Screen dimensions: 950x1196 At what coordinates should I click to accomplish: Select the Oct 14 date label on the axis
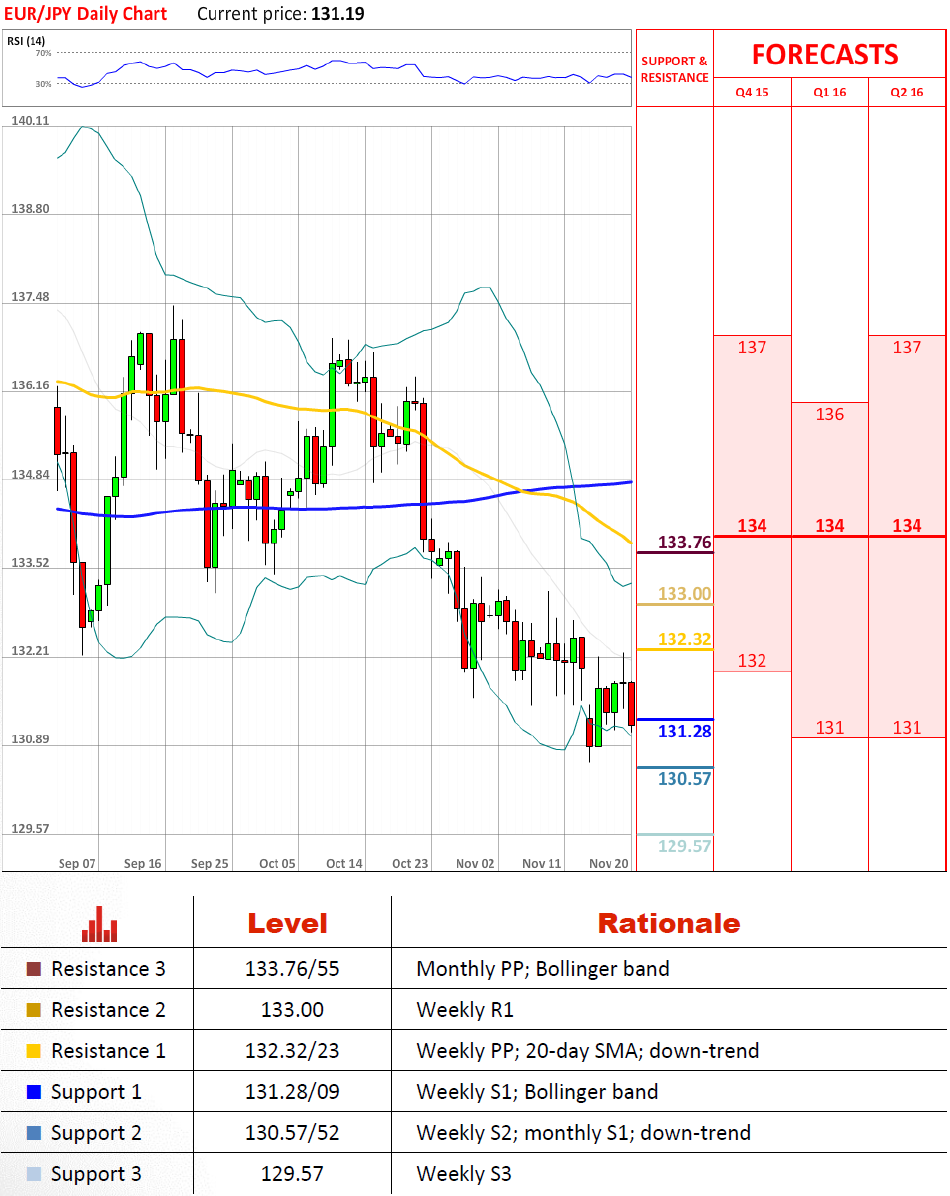[344, 863]
